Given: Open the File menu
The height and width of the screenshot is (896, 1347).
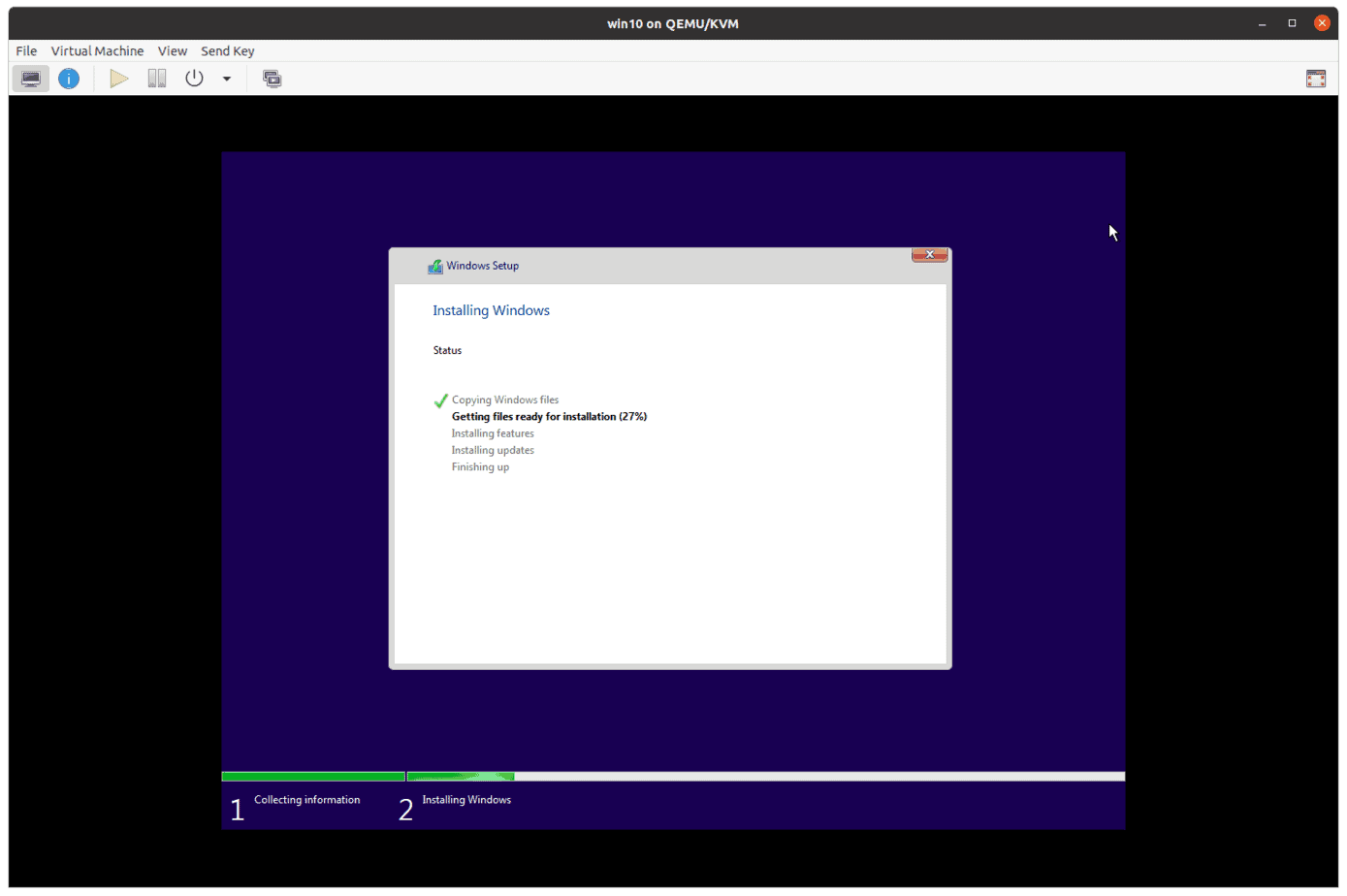Looking at the screenshot, I should (26, 50).
